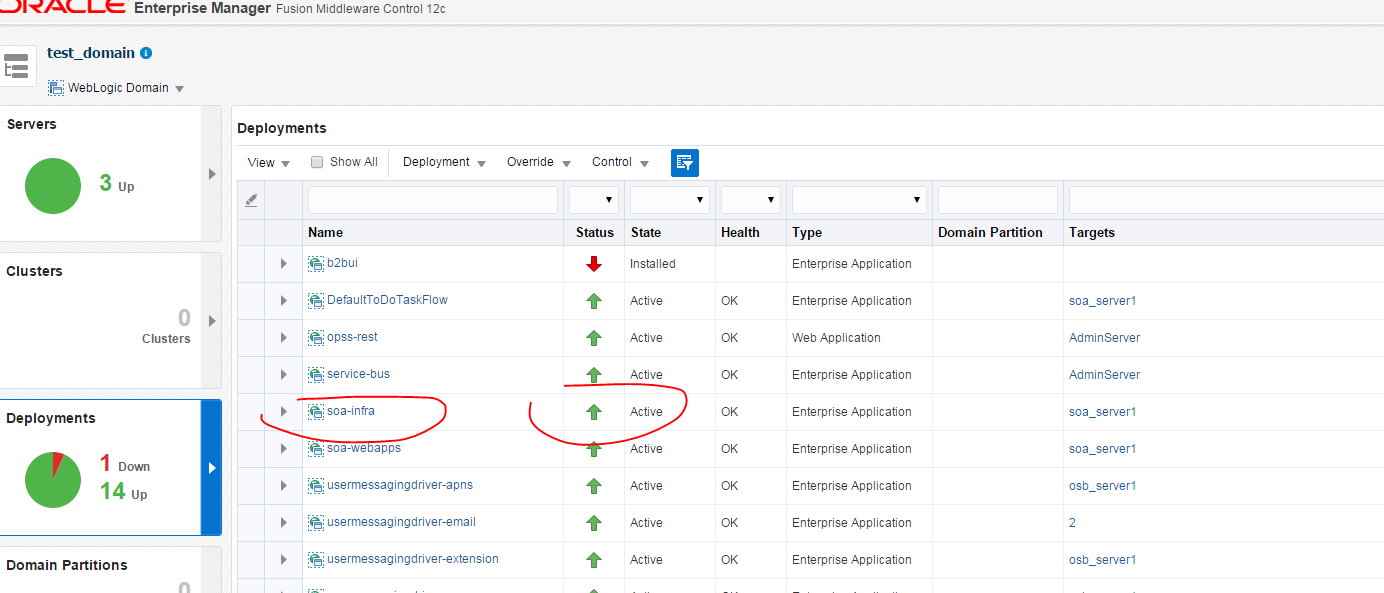Open the State filter dropdown
1384x593 pixels.
tap(670, 200)
